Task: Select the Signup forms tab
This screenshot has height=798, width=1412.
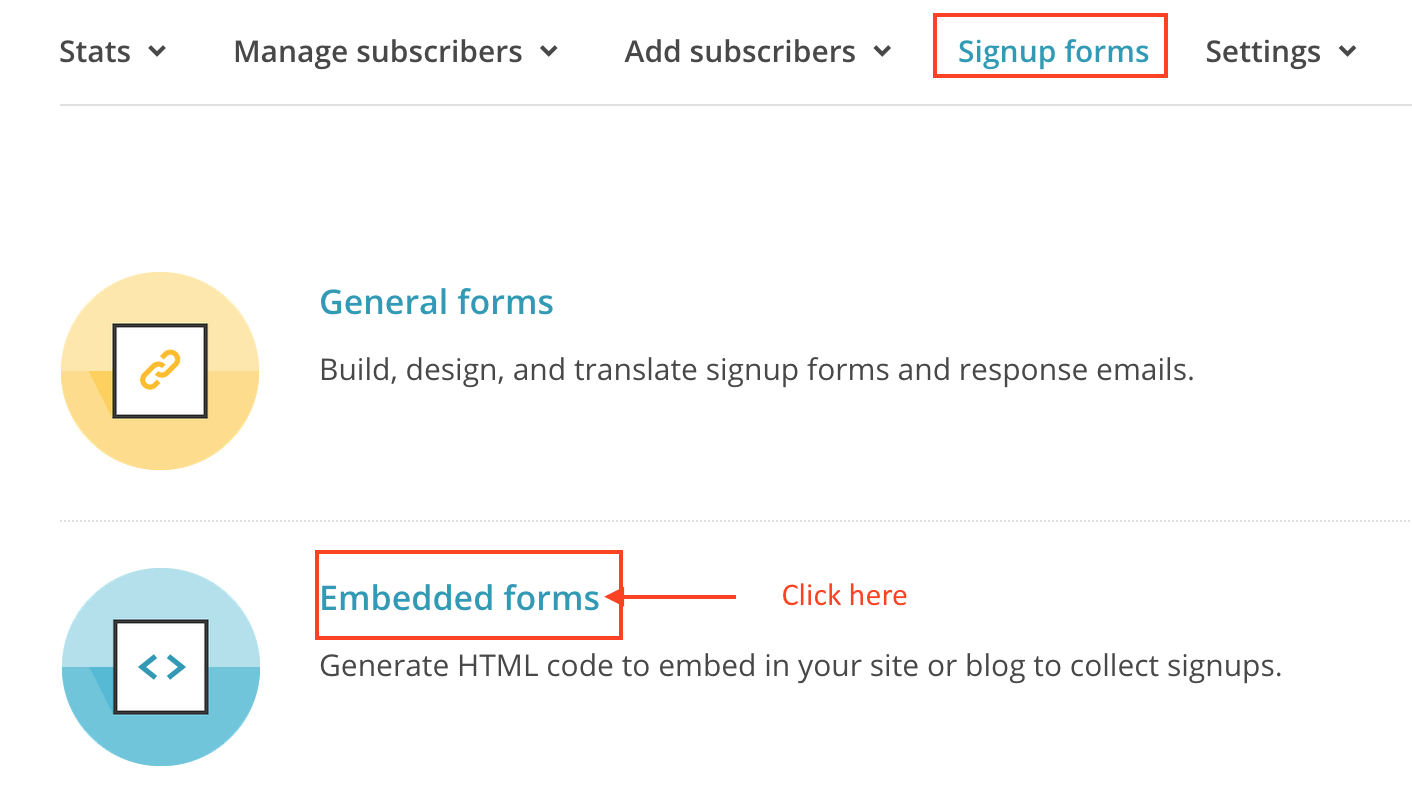Action: [x=1053, y=51]
